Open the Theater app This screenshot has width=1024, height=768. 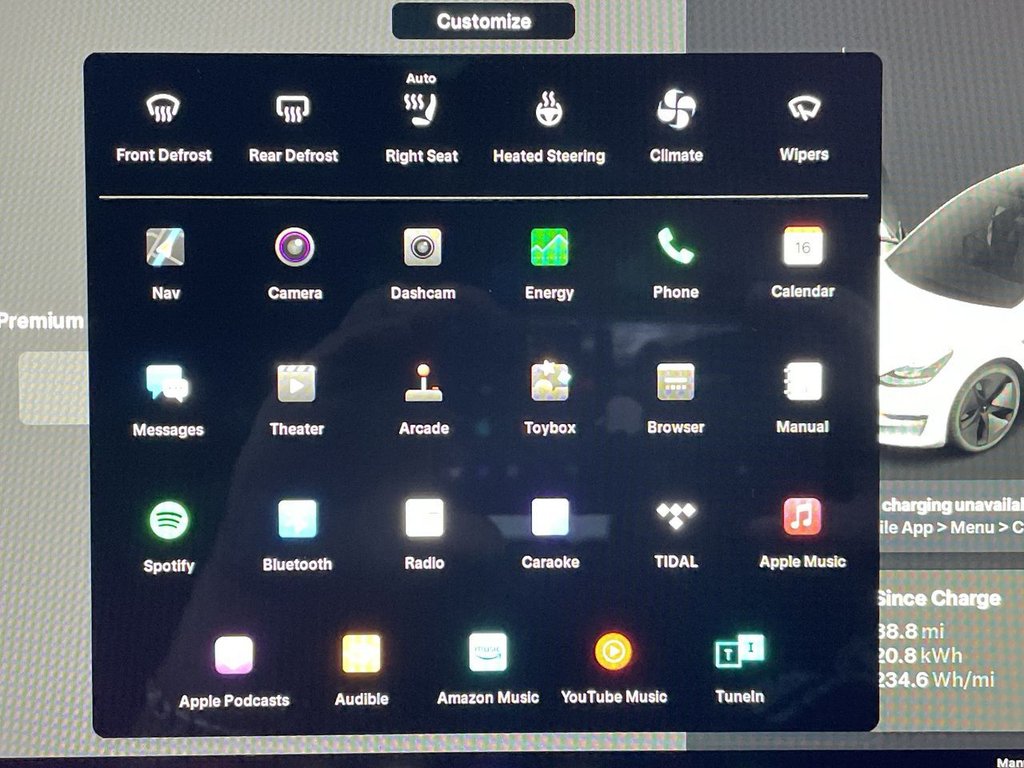pyautogui.click(x=296, y=383)
